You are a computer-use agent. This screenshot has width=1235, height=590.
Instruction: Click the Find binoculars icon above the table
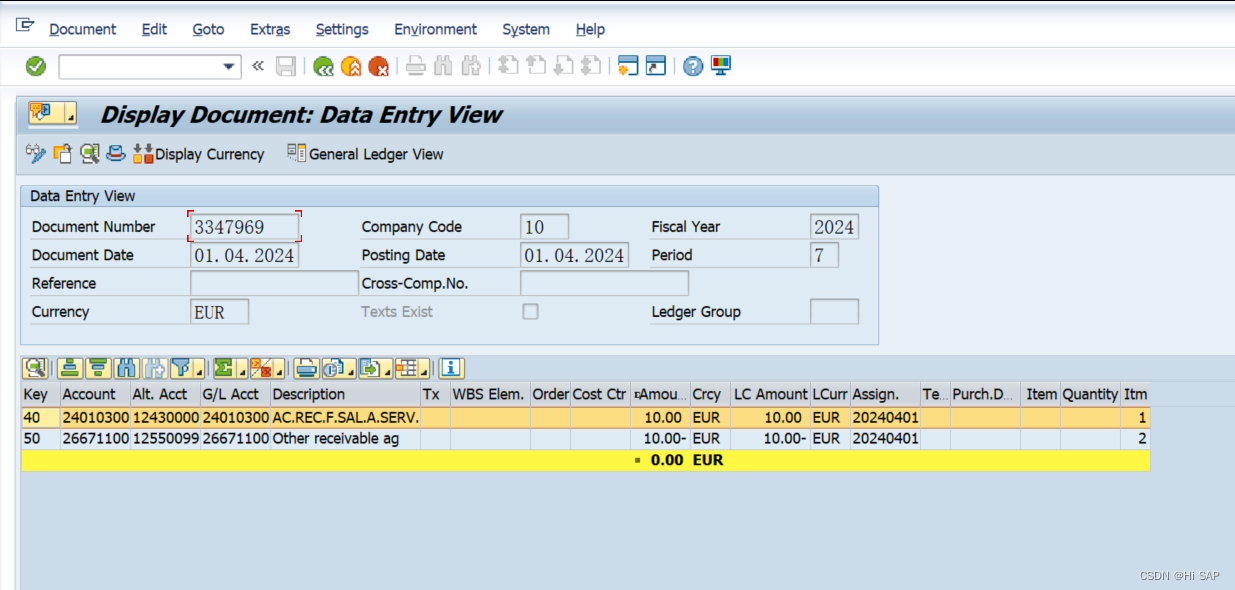125,368
